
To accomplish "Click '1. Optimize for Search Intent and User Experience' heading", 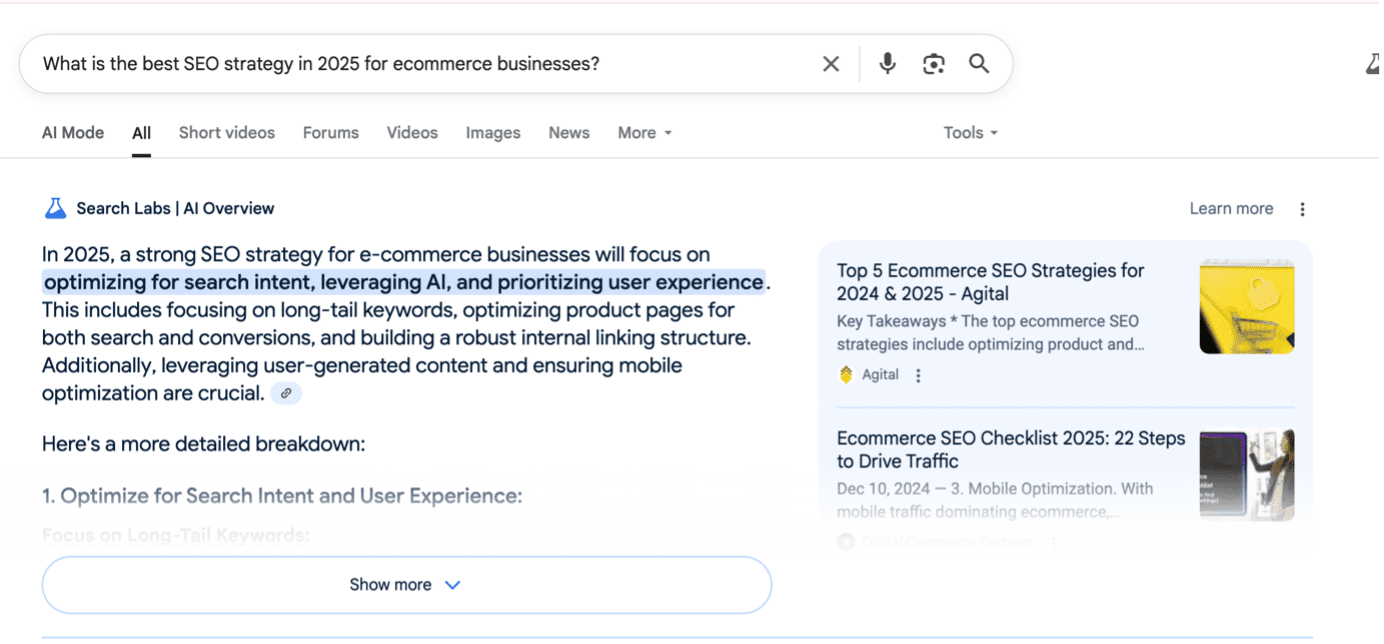I will click(282, 496).
